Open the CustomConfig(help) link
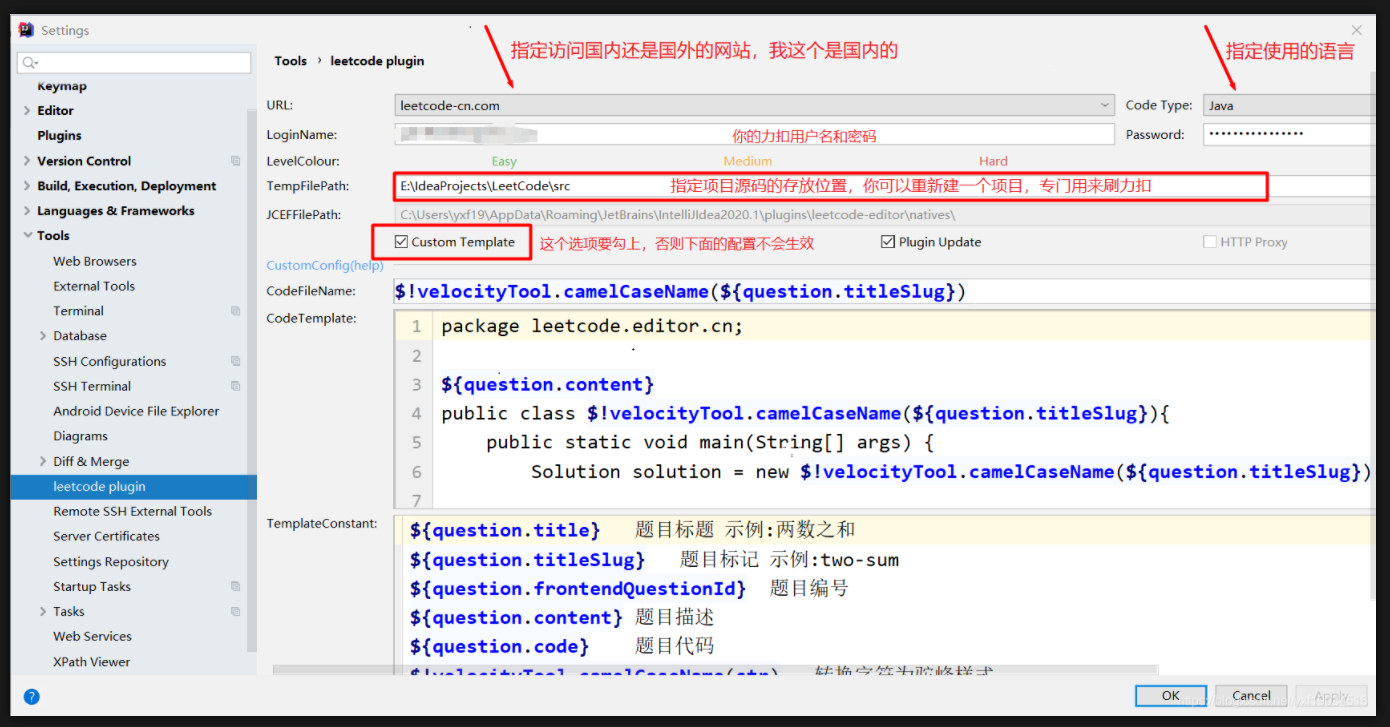1390x727 pixels. pyautogui.click(x=325, y=265)
